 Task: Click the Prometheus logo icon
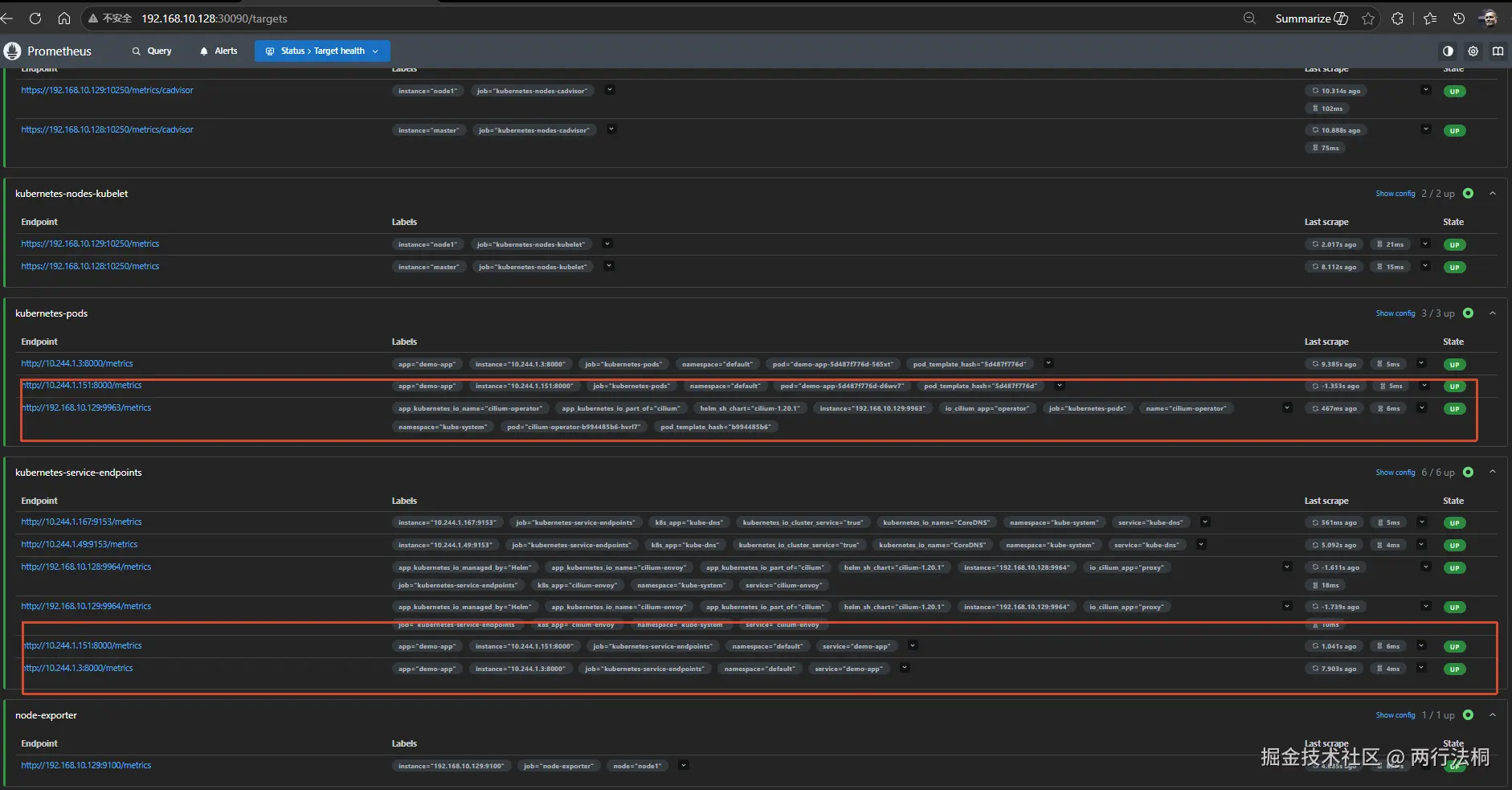coord(12,51)
